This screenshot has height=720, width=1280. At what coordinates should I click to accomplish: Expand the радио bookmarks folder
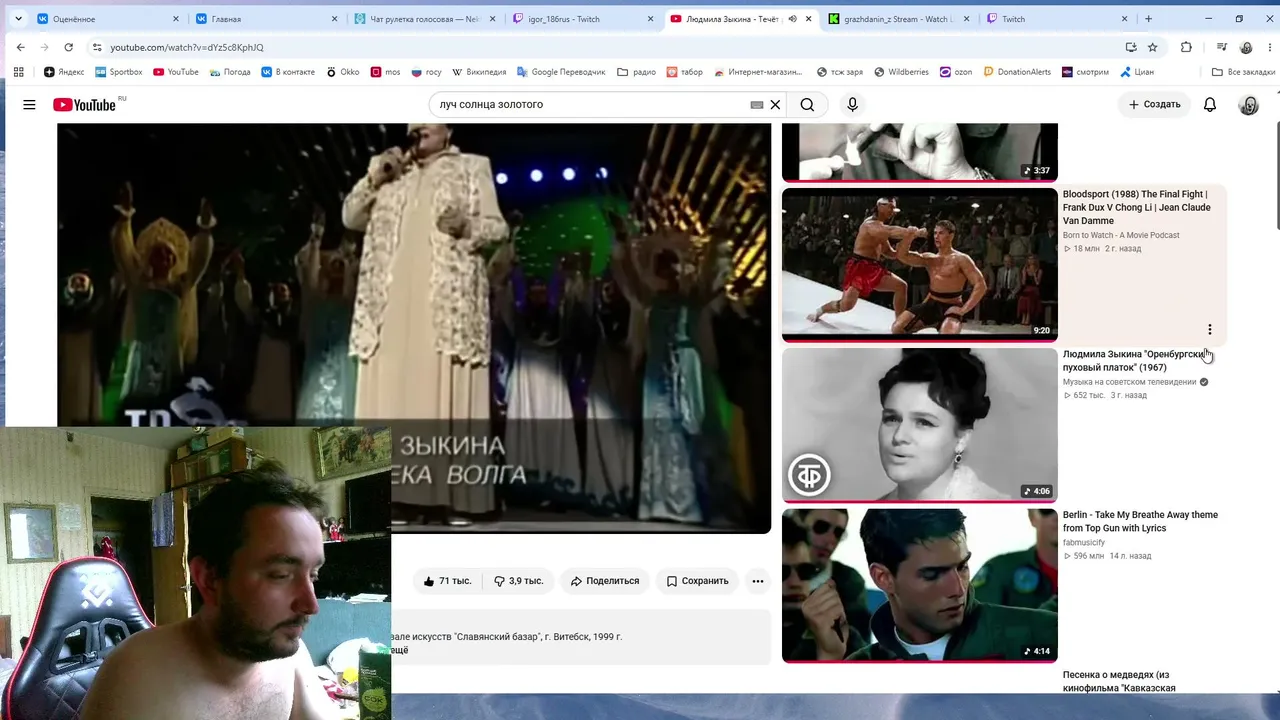tap(637, 72)
